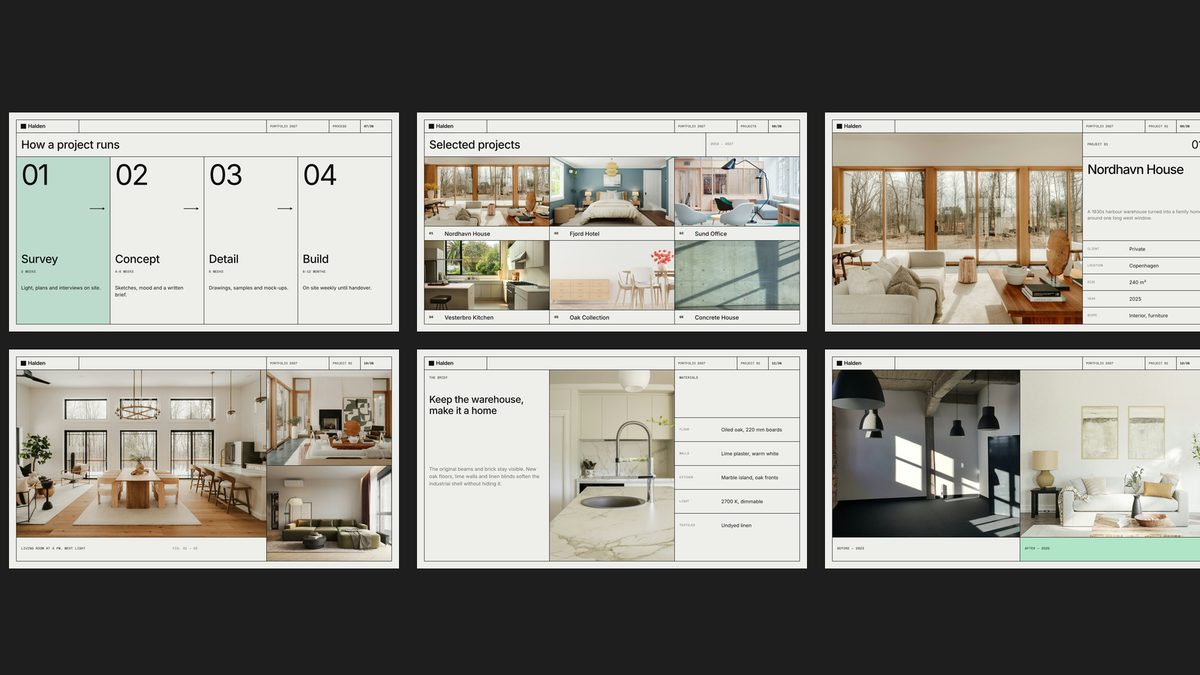Click the large "Nordhavn House" project title
This screenshot has height=675, width=1200.
tap(1136, 170)
